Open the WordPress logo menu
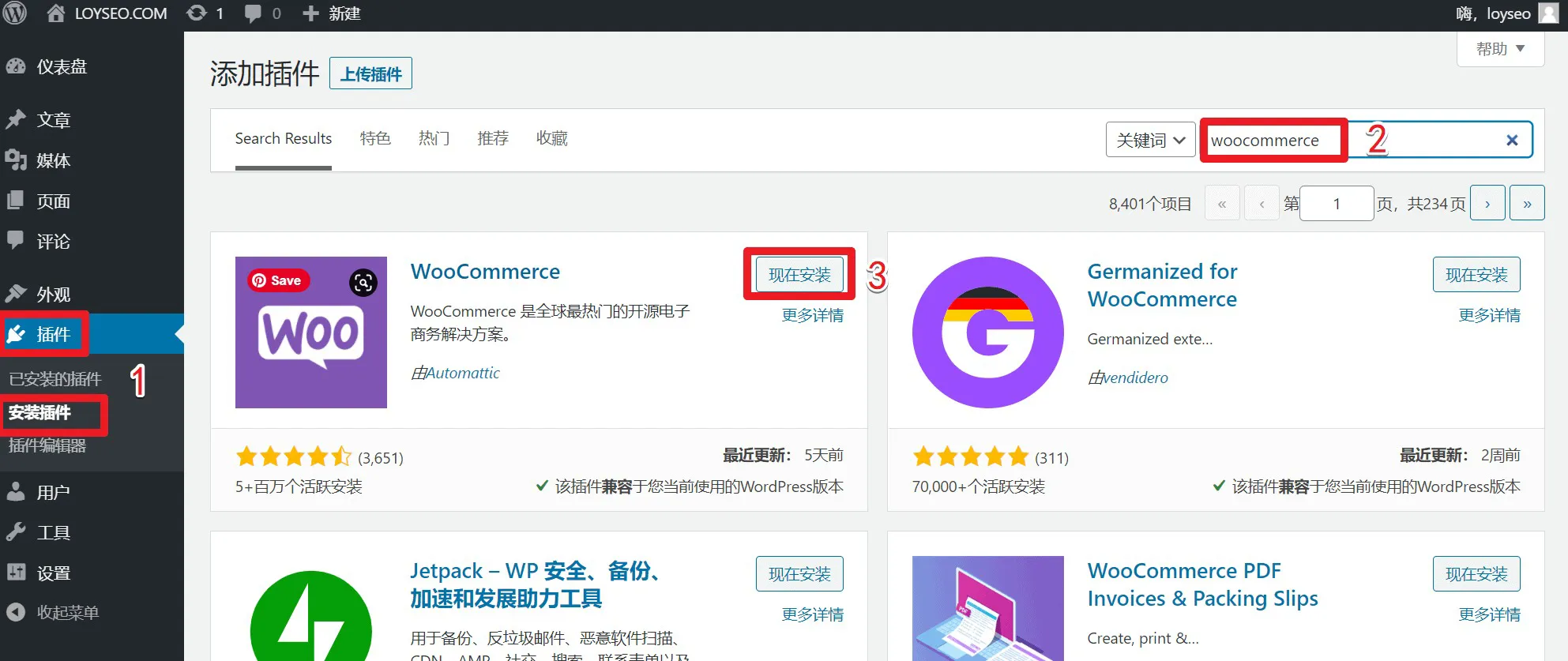This screenshot has width=1568, height=661. click(x=15, y=13)
